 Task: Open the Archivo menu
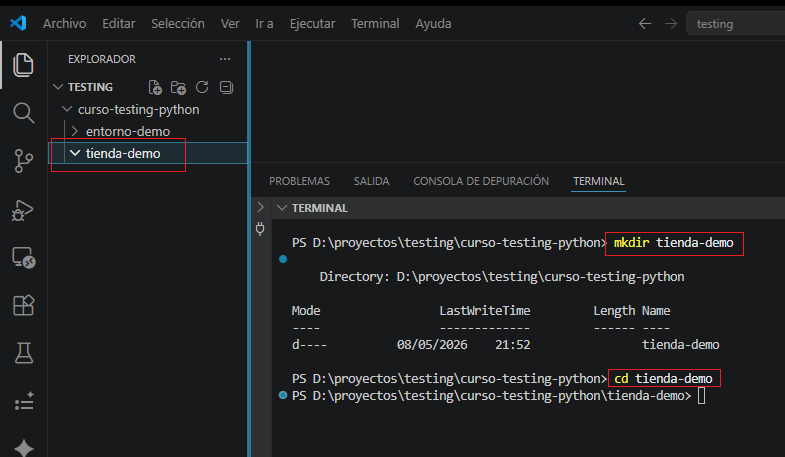click(x=65, y=24)
